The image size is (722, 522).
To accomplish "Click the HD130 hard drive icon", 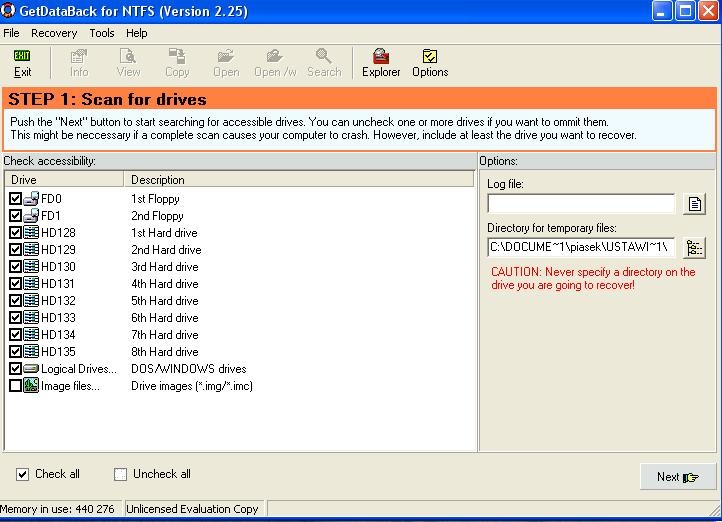I will coord(31,267).
